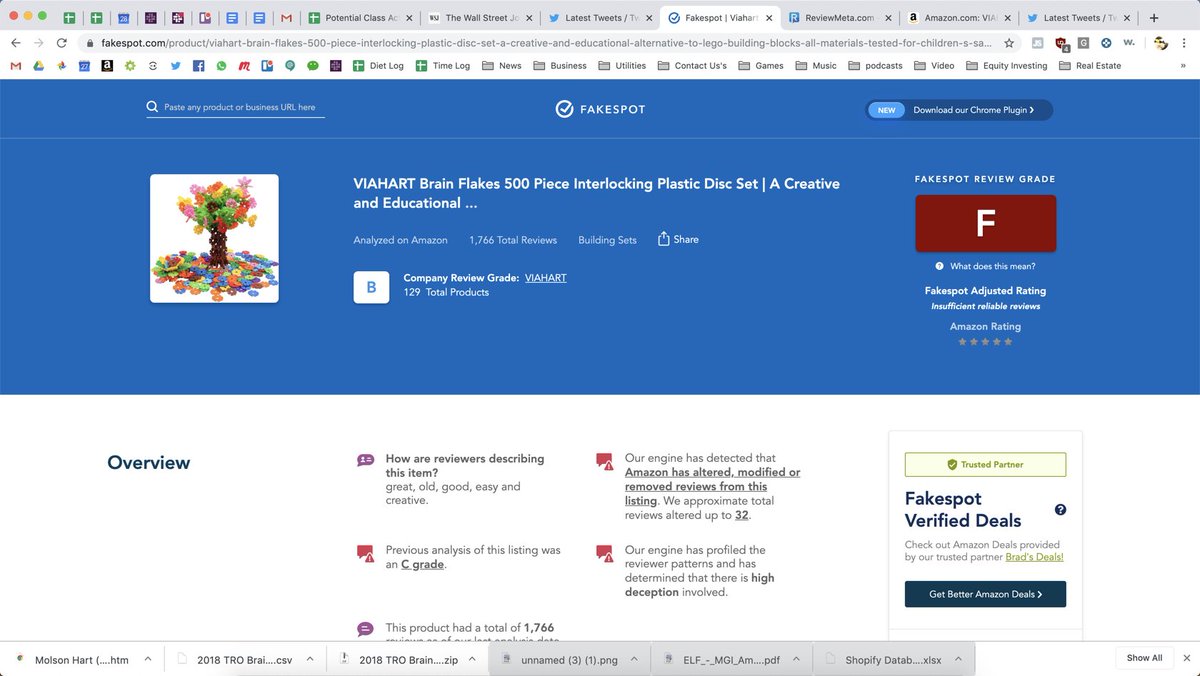Reload the Fakespot page
Screen dimensions: 1200x676
point(62,43)
